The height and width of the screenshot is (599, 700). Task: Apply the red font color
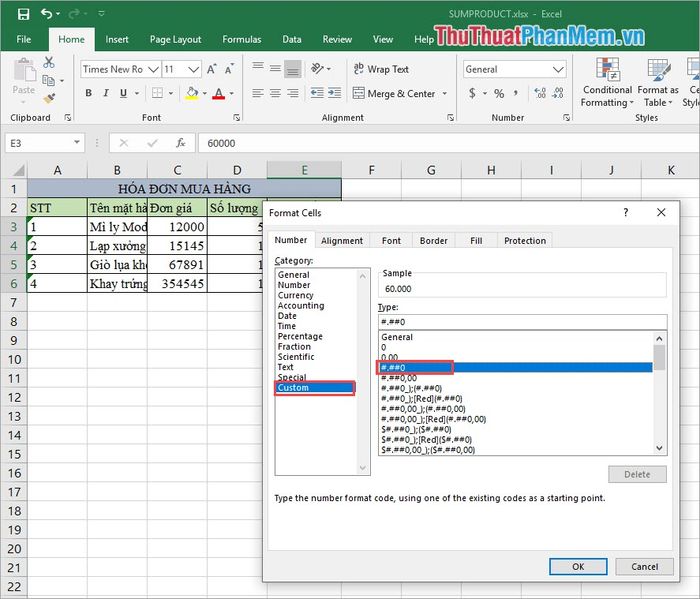(x=218, y=93)
